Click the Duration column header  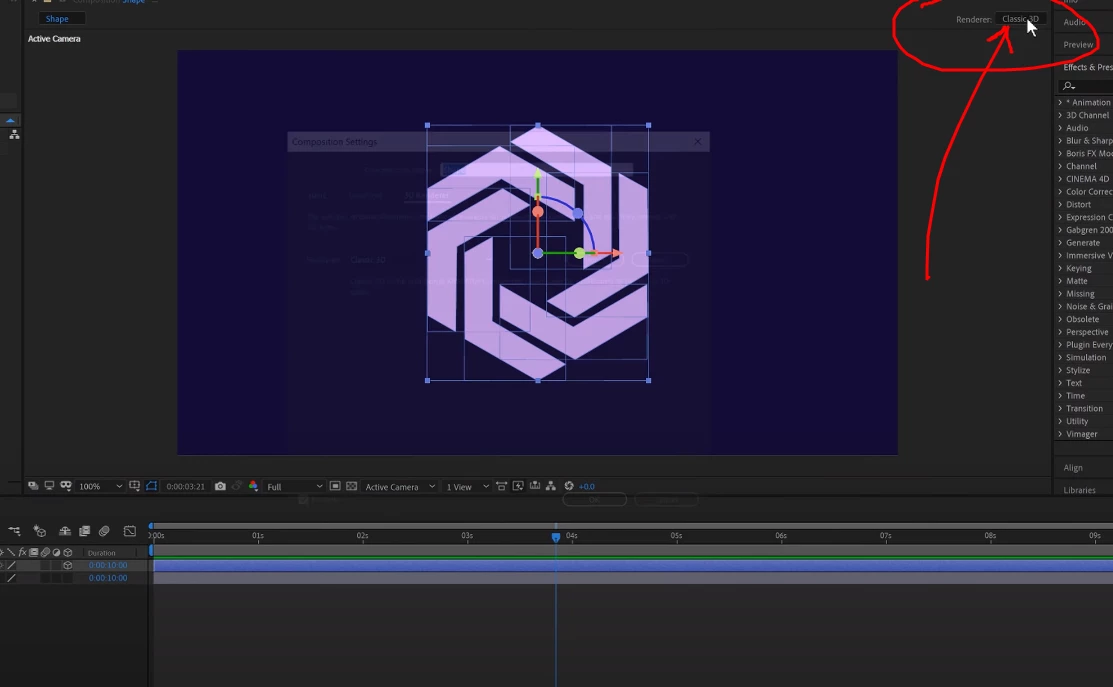(x=102, y=553)
